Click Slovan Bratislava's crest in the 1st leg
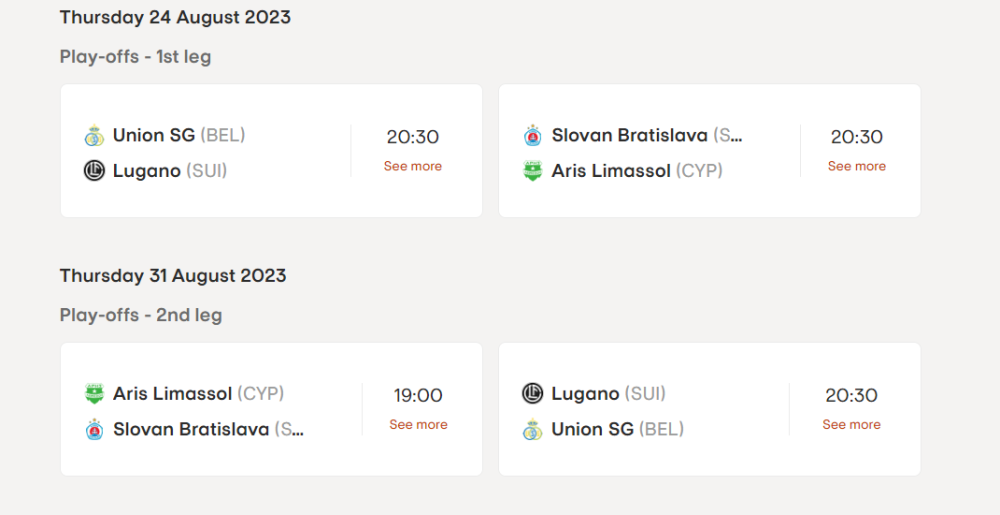Viewport: 1000px width, 515px height. click(x=533, y=135)
